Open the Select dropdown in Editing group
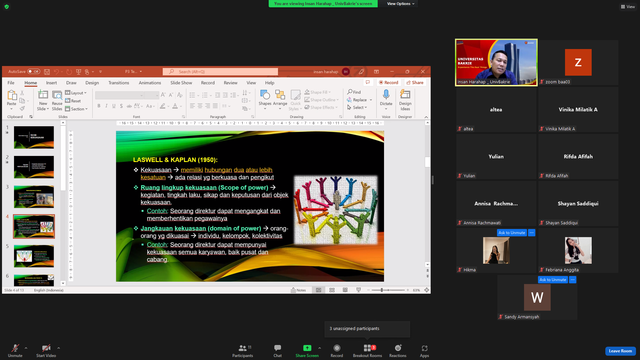The width and height of the screenshot is (640, 360). [357, 107]
